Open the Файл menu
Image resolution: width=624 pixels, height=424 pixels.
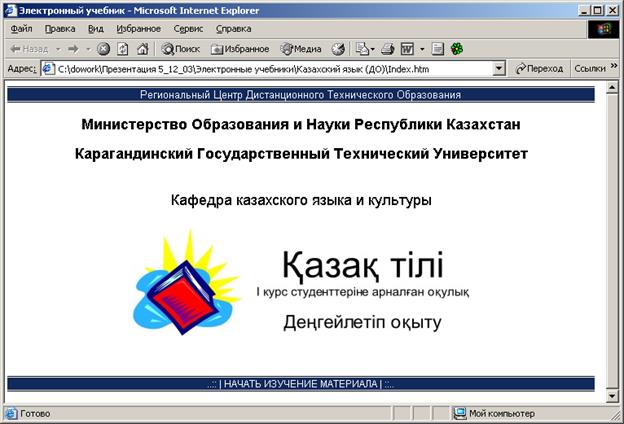tap(21, 29)
